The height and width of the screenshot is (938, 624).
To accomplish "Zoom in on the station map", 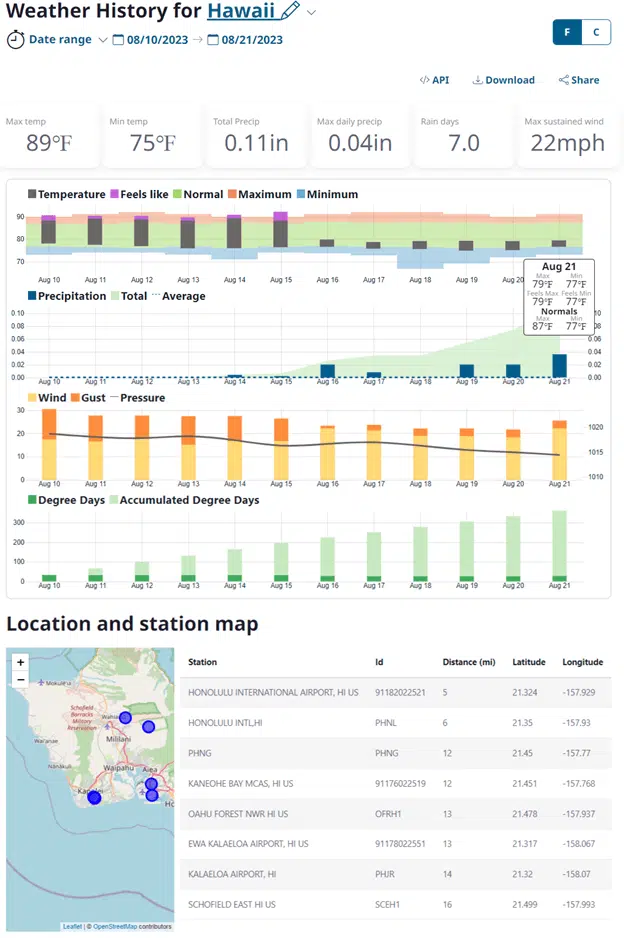I will point(21,662).
